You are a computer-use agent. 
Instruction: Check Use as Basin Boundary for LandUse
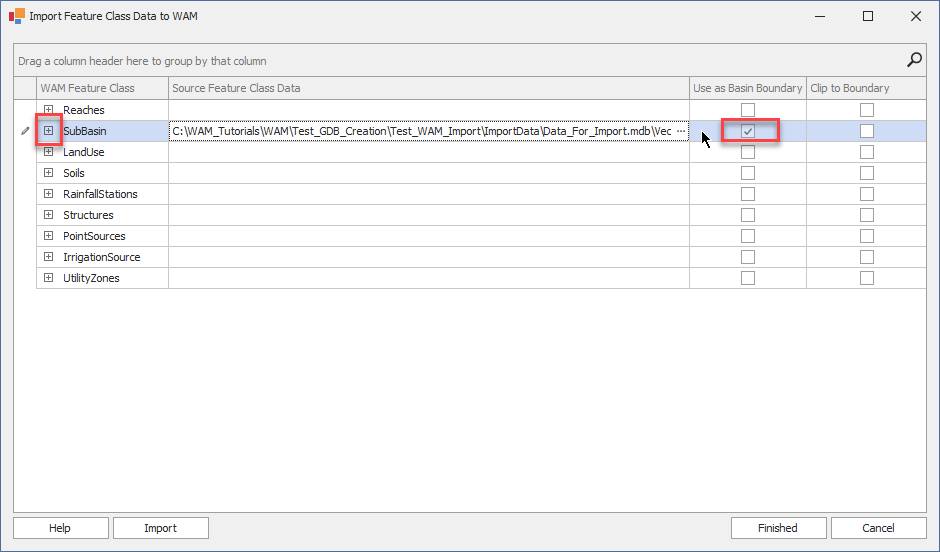pyautogui.click(x=748, y=152)
